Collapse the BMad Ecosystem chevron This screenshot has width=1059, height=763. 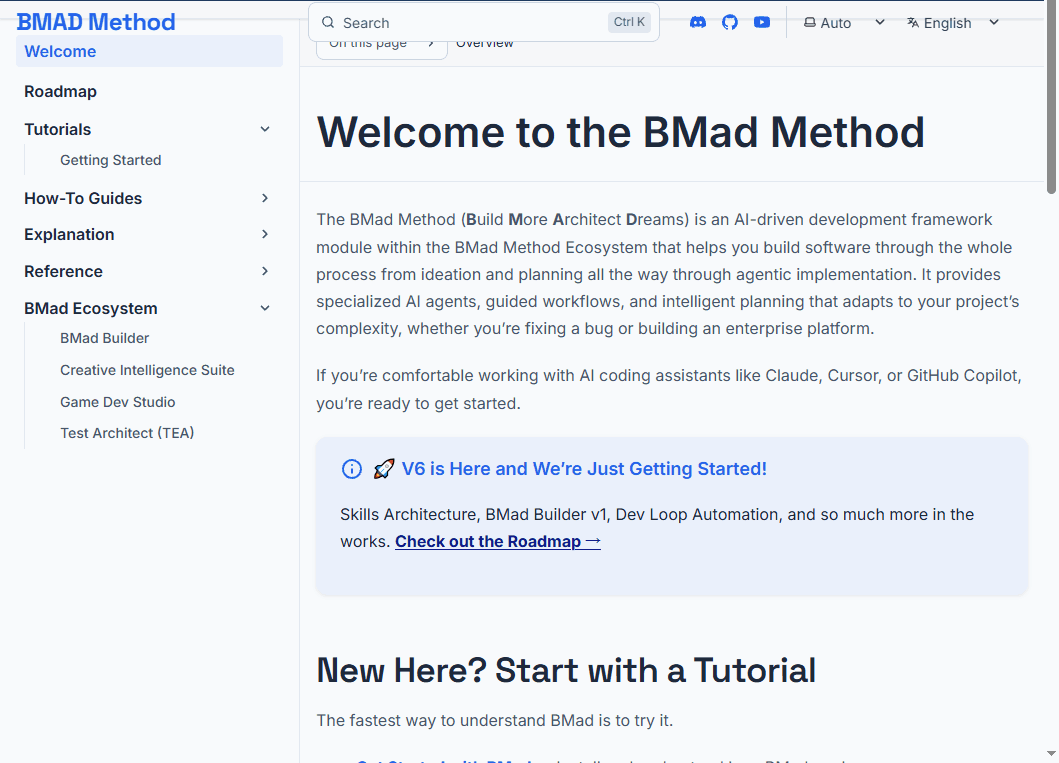click(x=265, y=308)
